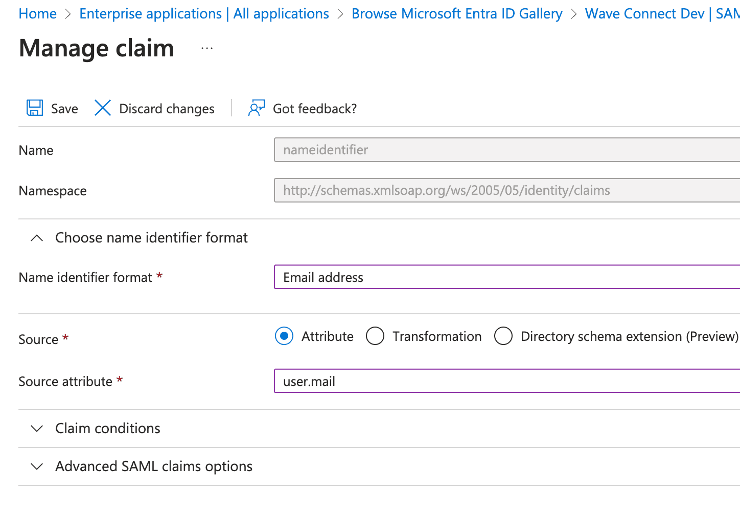Go to Home breadcrumb

pyautogui.click(x=37, y=14)
